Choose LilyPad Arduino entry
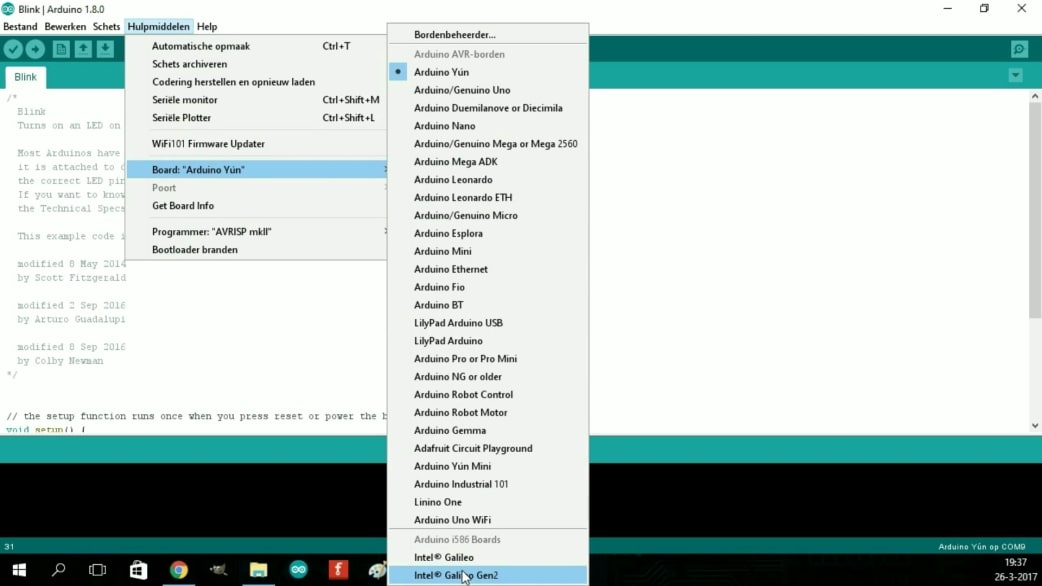Viewport: 1042px width, 586px height. [488, 341]
